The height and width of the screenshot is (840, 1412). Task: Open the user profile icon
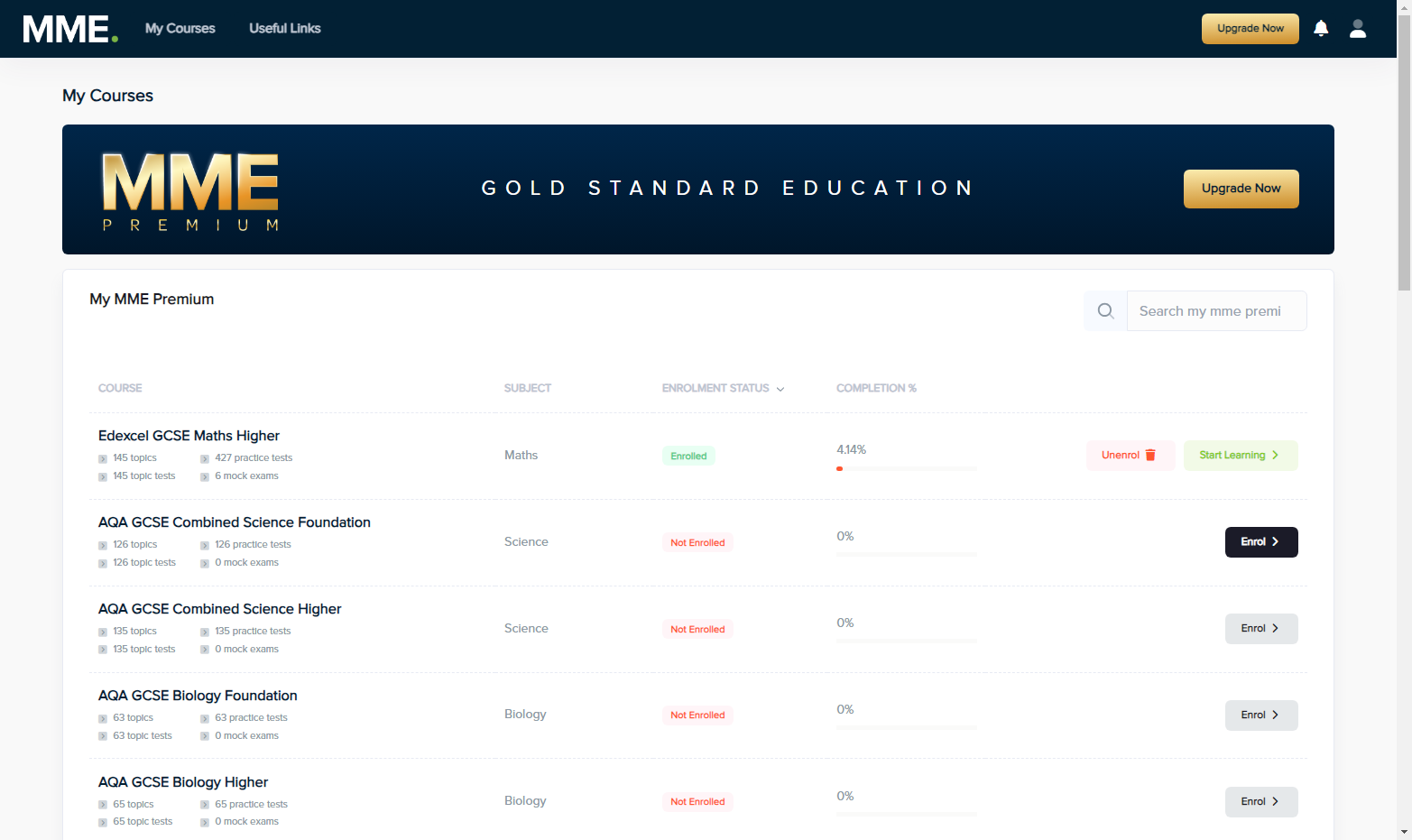[1358, 29]
